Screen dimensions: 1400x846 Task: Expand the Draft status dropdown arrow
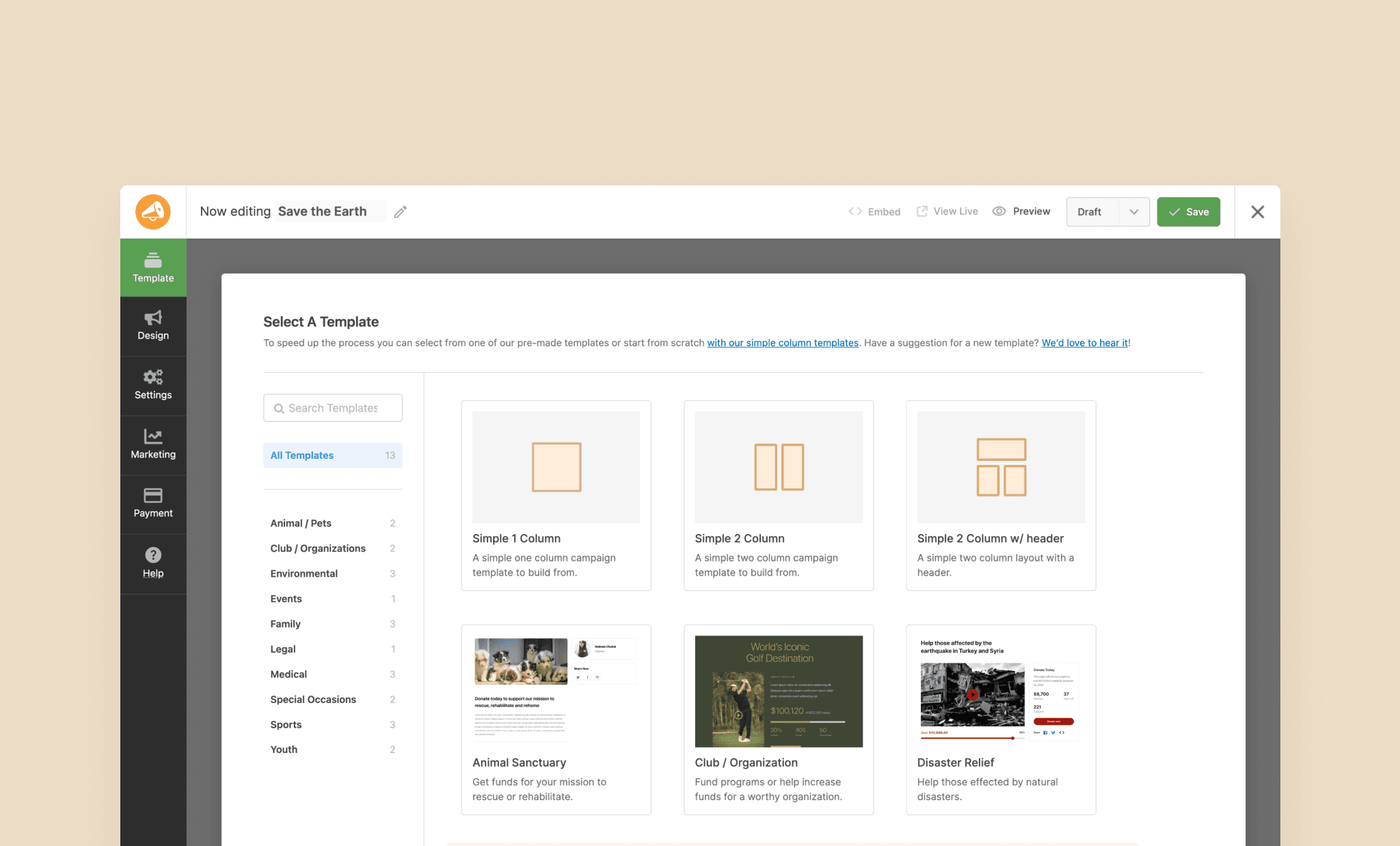(x=1134, y=212)
